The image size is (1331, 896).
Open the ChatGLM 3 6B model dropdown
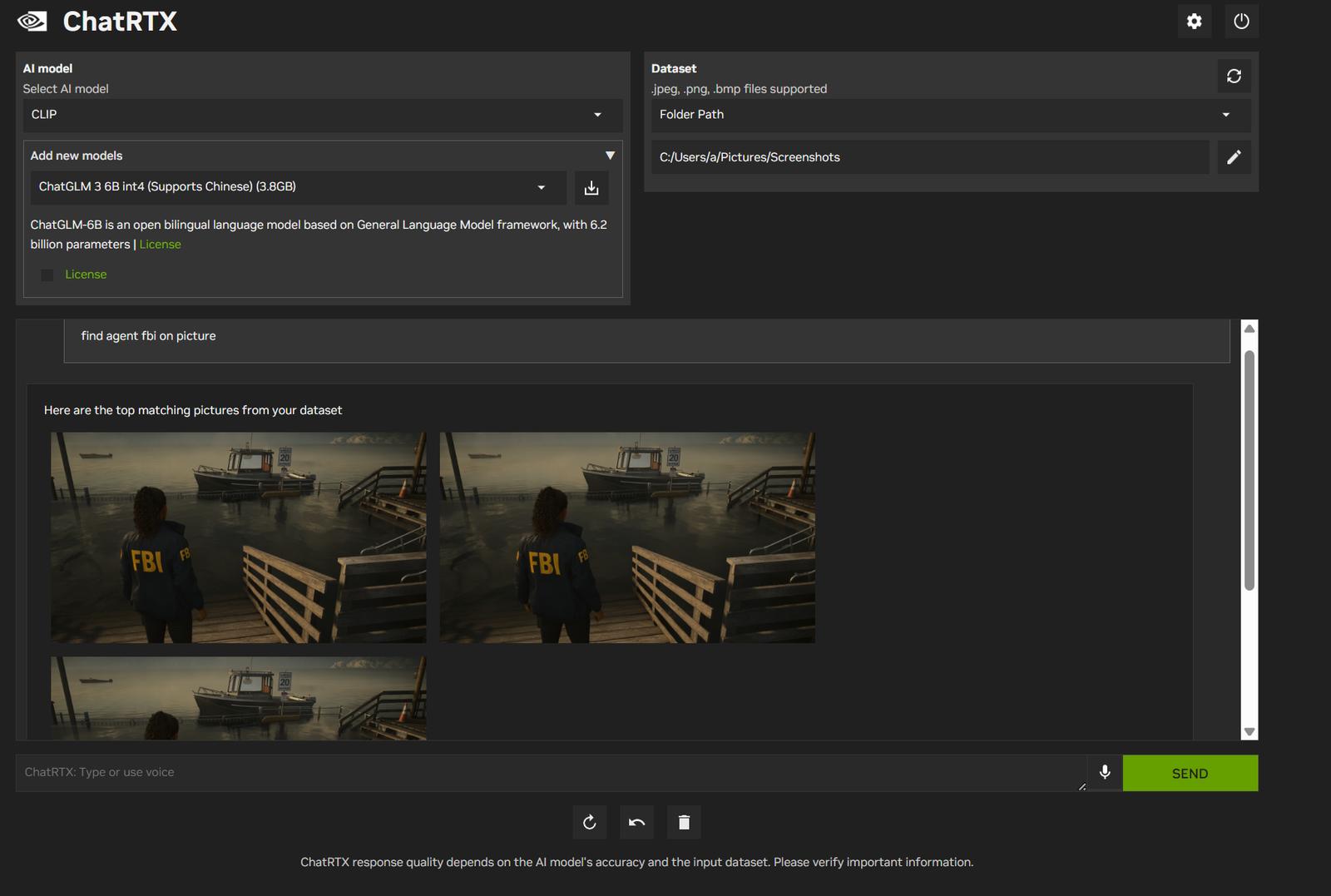298,187
